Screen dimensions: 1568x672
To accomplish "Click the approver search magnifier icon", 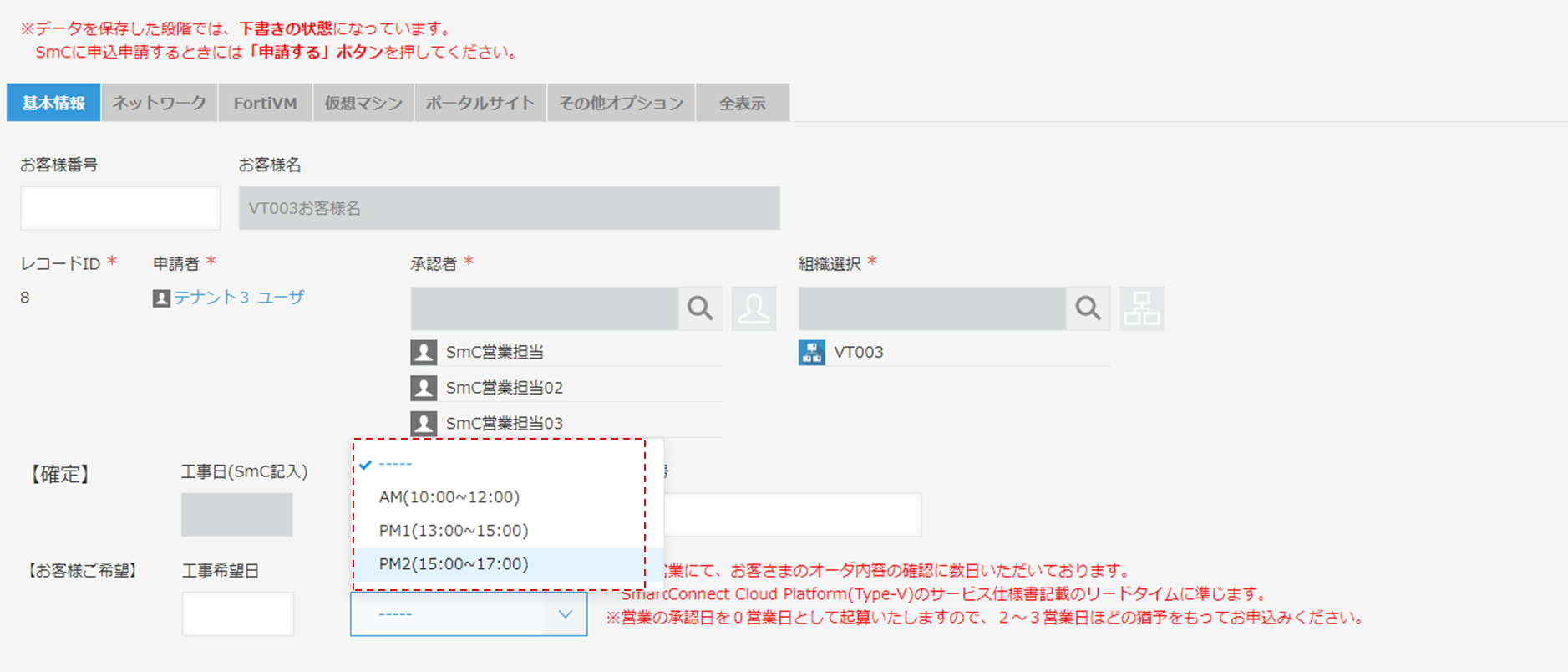I will [x=700, y=308].
